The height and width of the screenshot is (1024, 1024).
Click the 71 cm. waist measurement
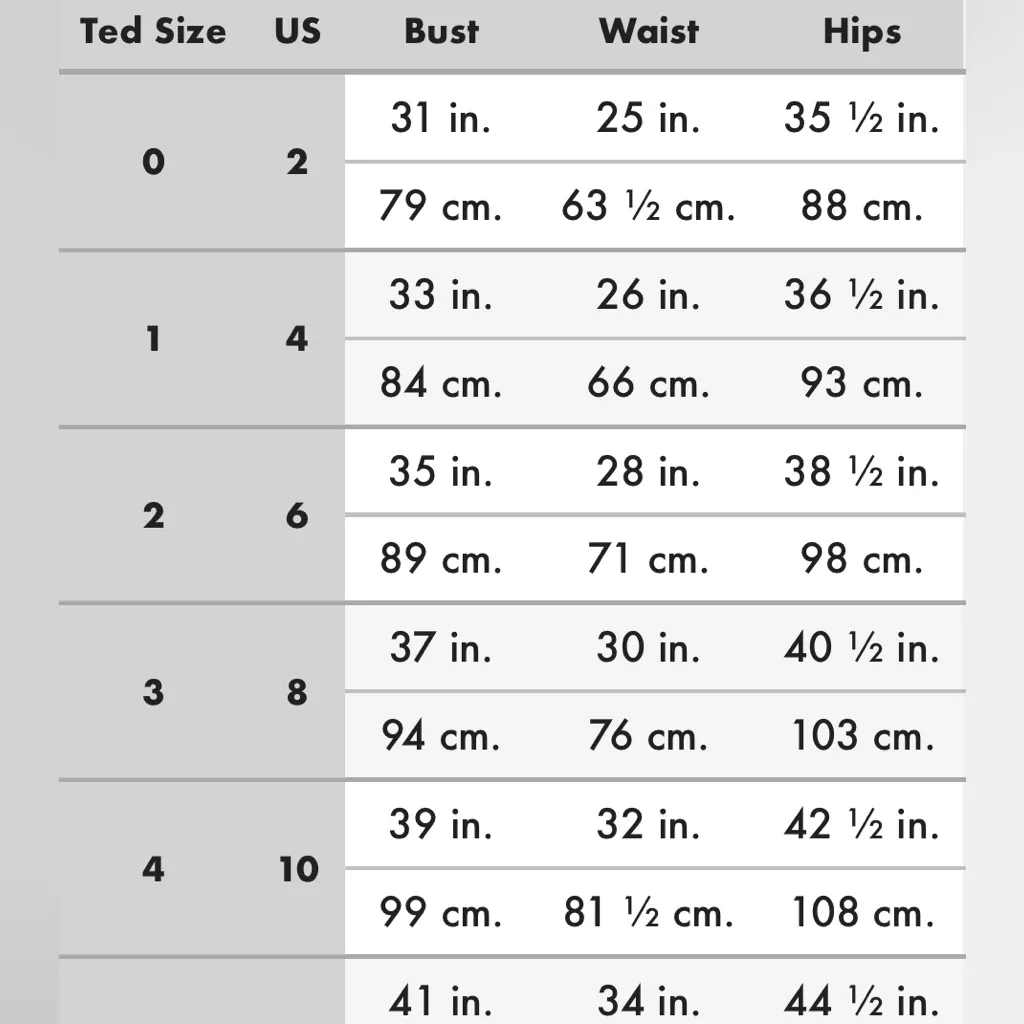click(x=648, y=560)
